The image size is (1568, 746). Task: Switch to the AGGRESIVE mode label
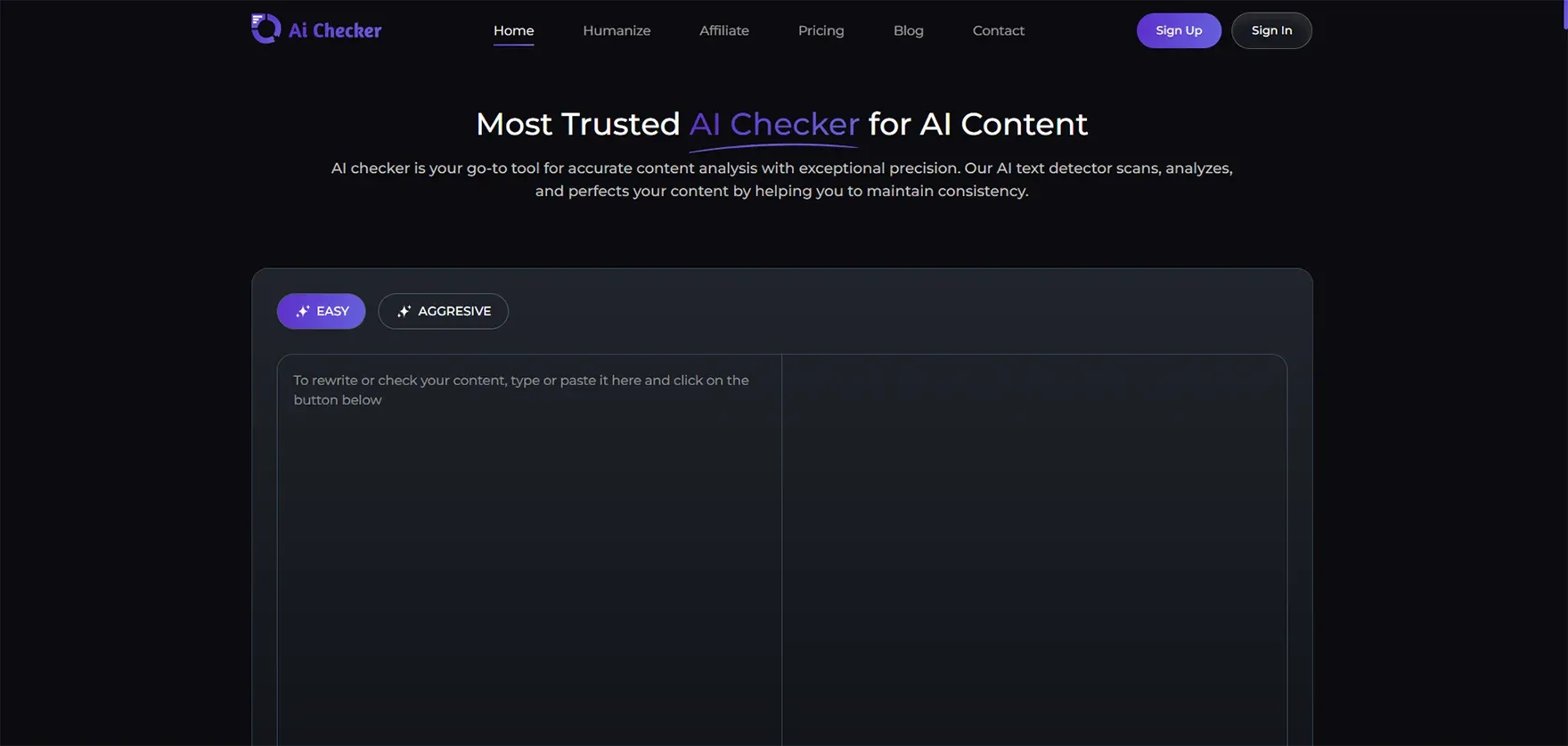point(454,311)
